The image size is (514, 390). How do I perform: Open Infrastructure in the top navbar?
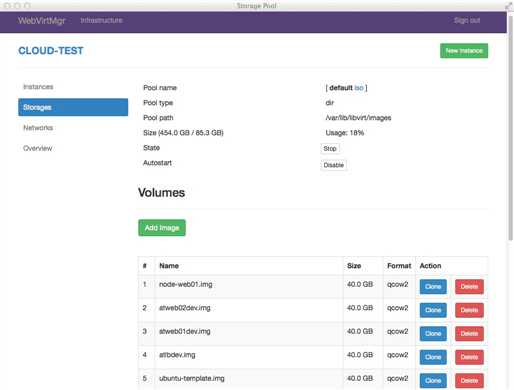point(101,21)
